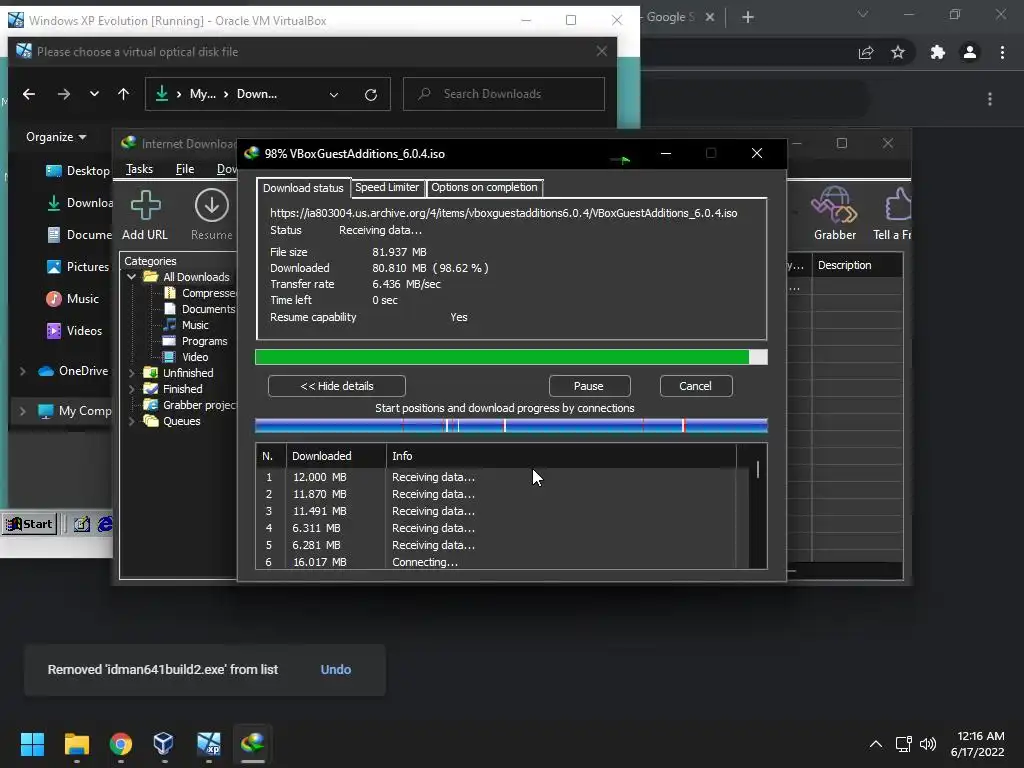Click the network icon in system tray
This screenshot has height=768, width=1024.
click(x=903, y=744)
